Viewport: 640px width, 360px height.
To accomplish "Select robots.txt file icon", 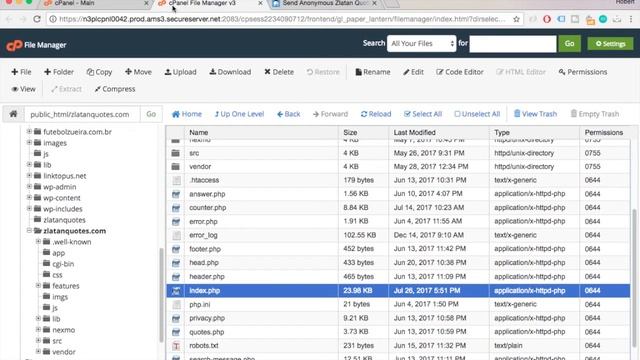I will (x=176, y=346).
